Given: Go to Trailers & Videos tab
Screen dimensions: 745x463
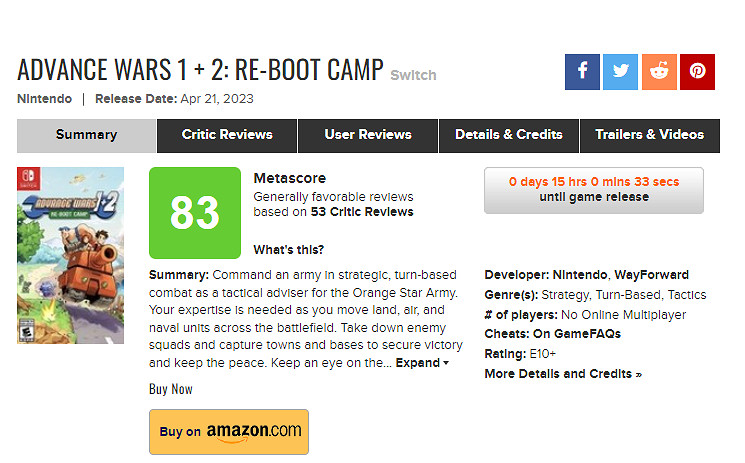Looking at the screenshot, I should [649, 135].
